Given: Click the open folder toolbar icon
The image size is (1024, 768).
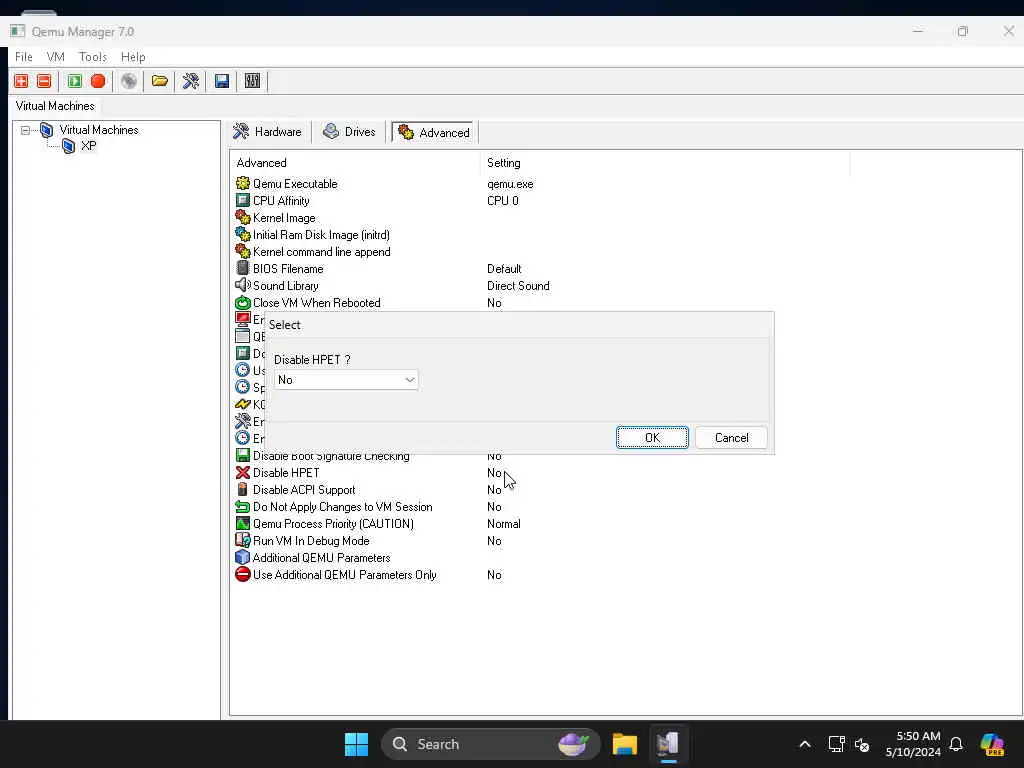Looking at the screenshot, I should tap(160, 81).
